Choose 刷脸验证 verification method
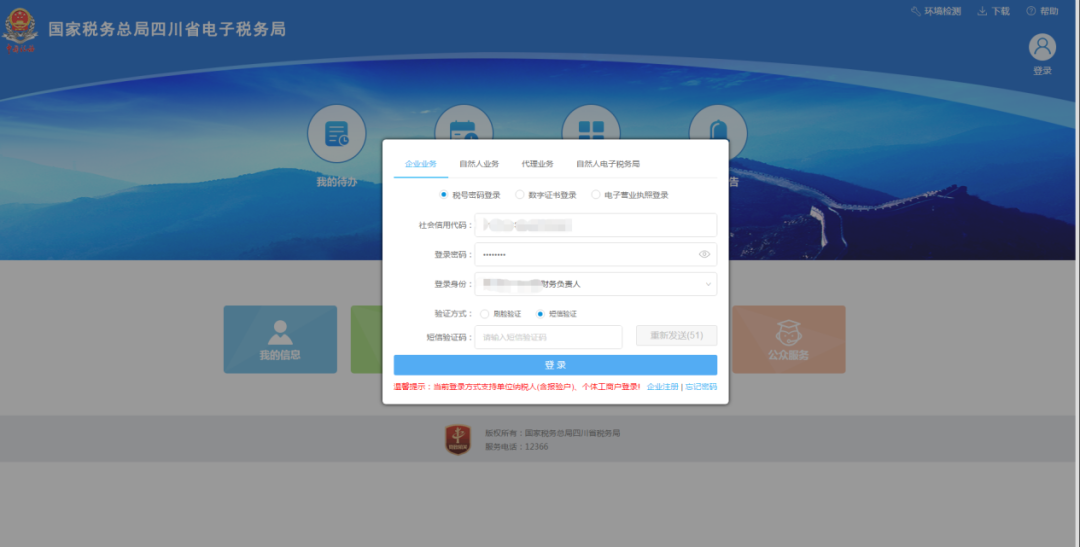This screenshot has width=1080, height=547. click(485, 314)
